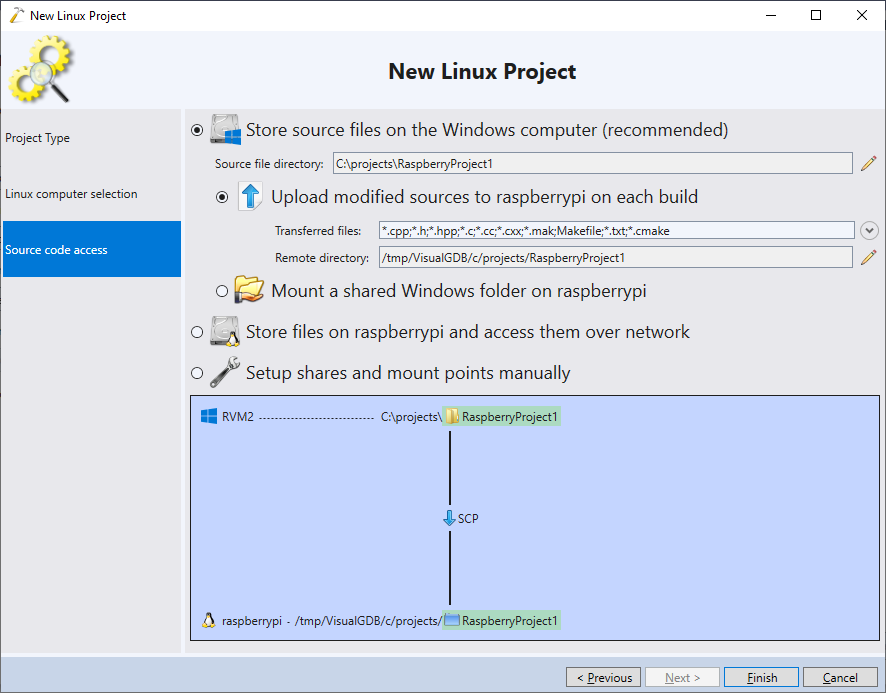Screen dimensions: 886x693
Task: Open the Linux computer selection step
Action: (92, 193)
